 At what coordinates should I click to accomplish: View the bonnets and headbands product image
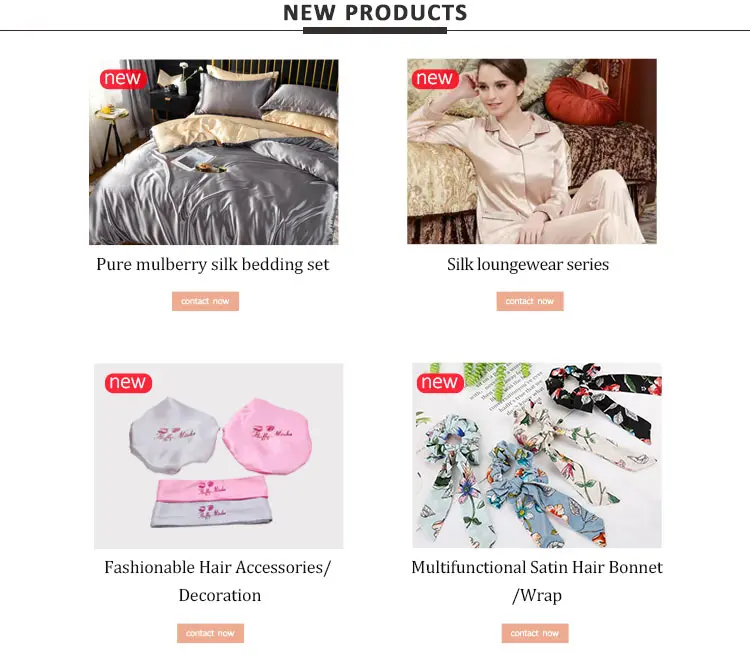click(x=219, y=456)
